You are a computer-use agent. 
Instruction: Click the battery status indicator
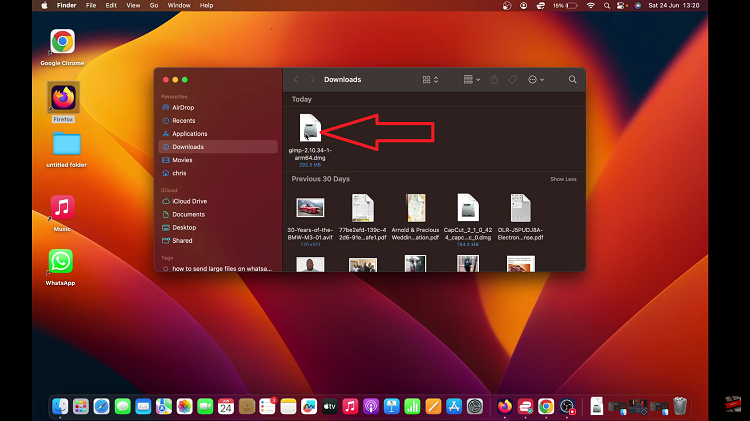pos(565,6)
